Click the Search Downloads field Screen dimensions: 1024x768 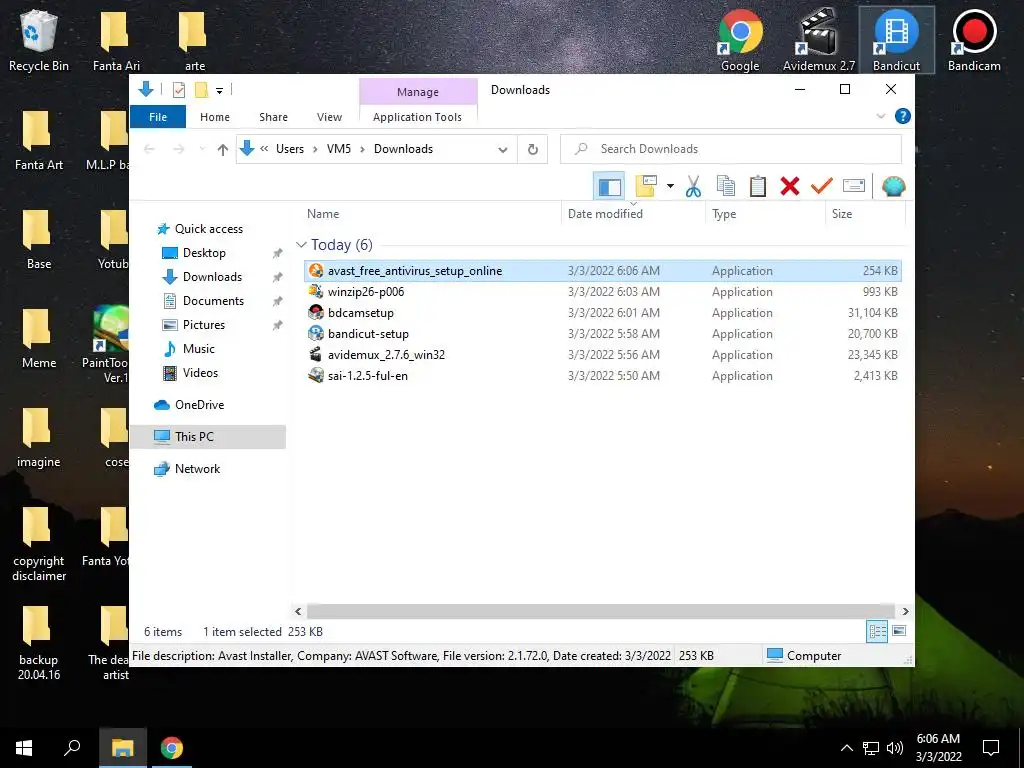731,149
